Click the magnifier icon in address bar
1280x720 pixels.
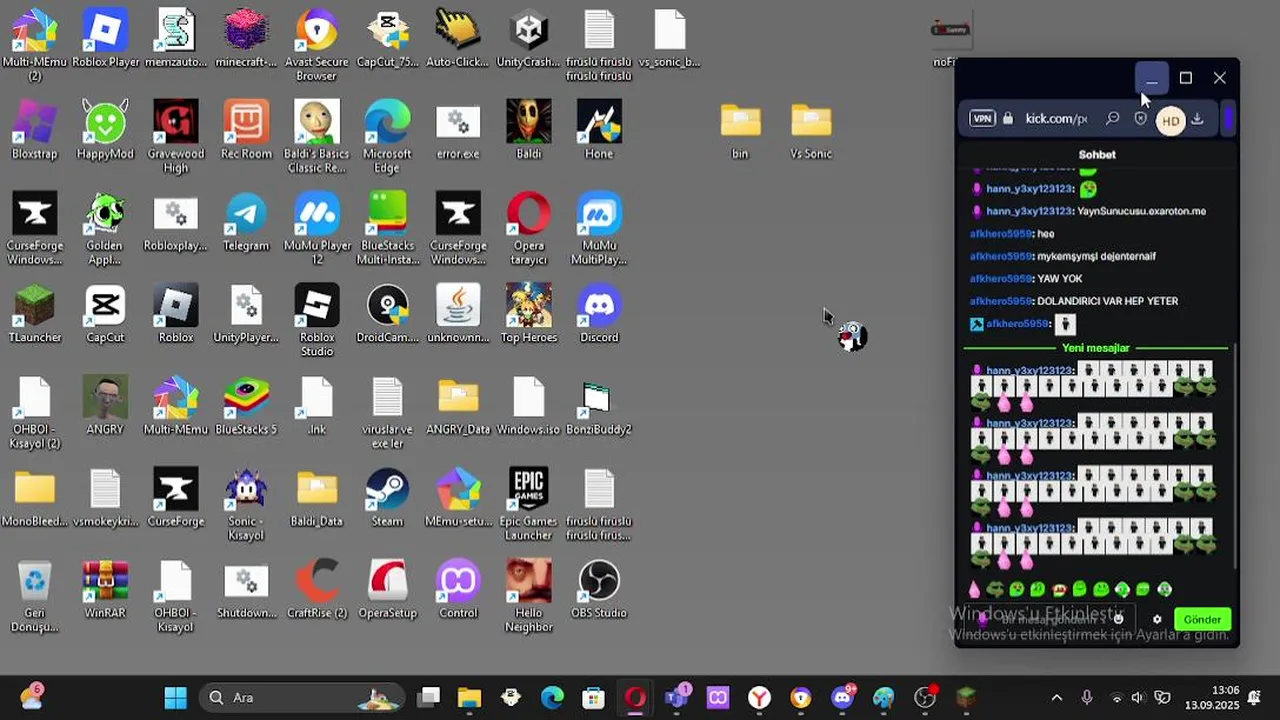point(1113,119)
